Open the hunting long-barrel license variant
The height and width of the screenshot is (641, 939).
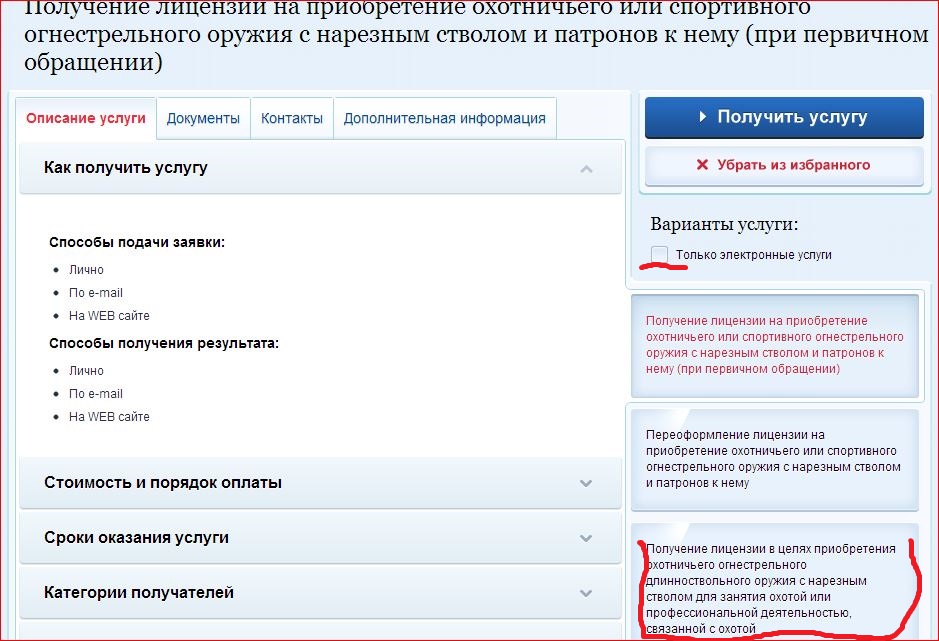click(x=770, y=588)
